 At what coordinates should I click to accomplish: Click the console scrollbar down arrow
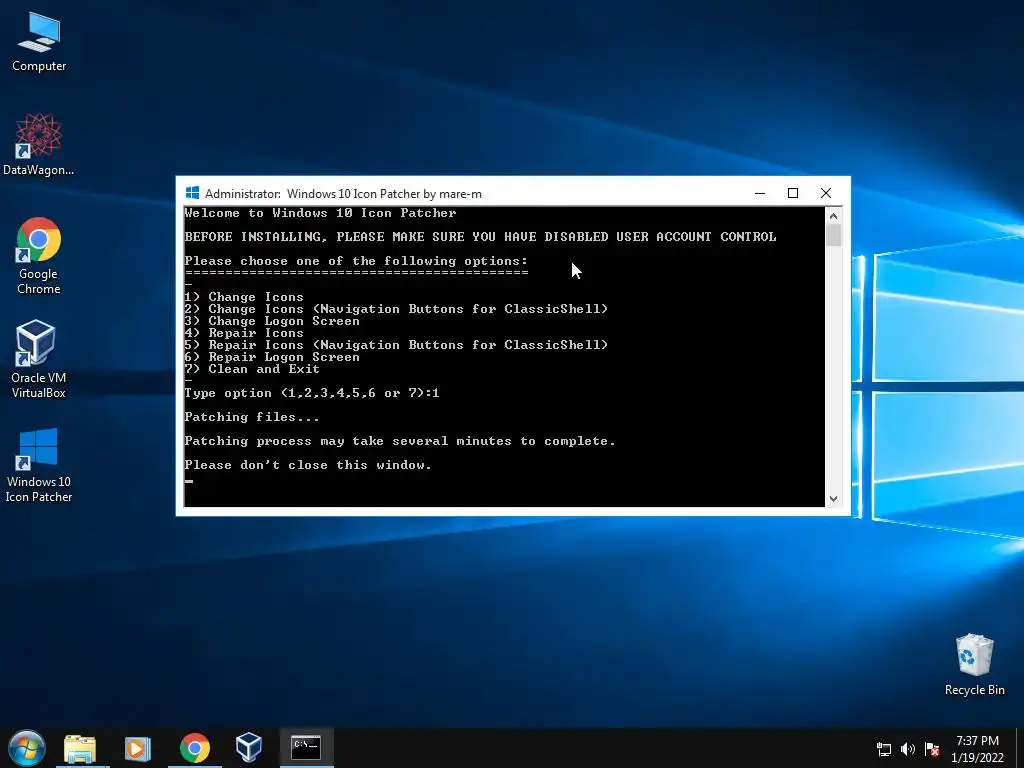click(833, 498)
